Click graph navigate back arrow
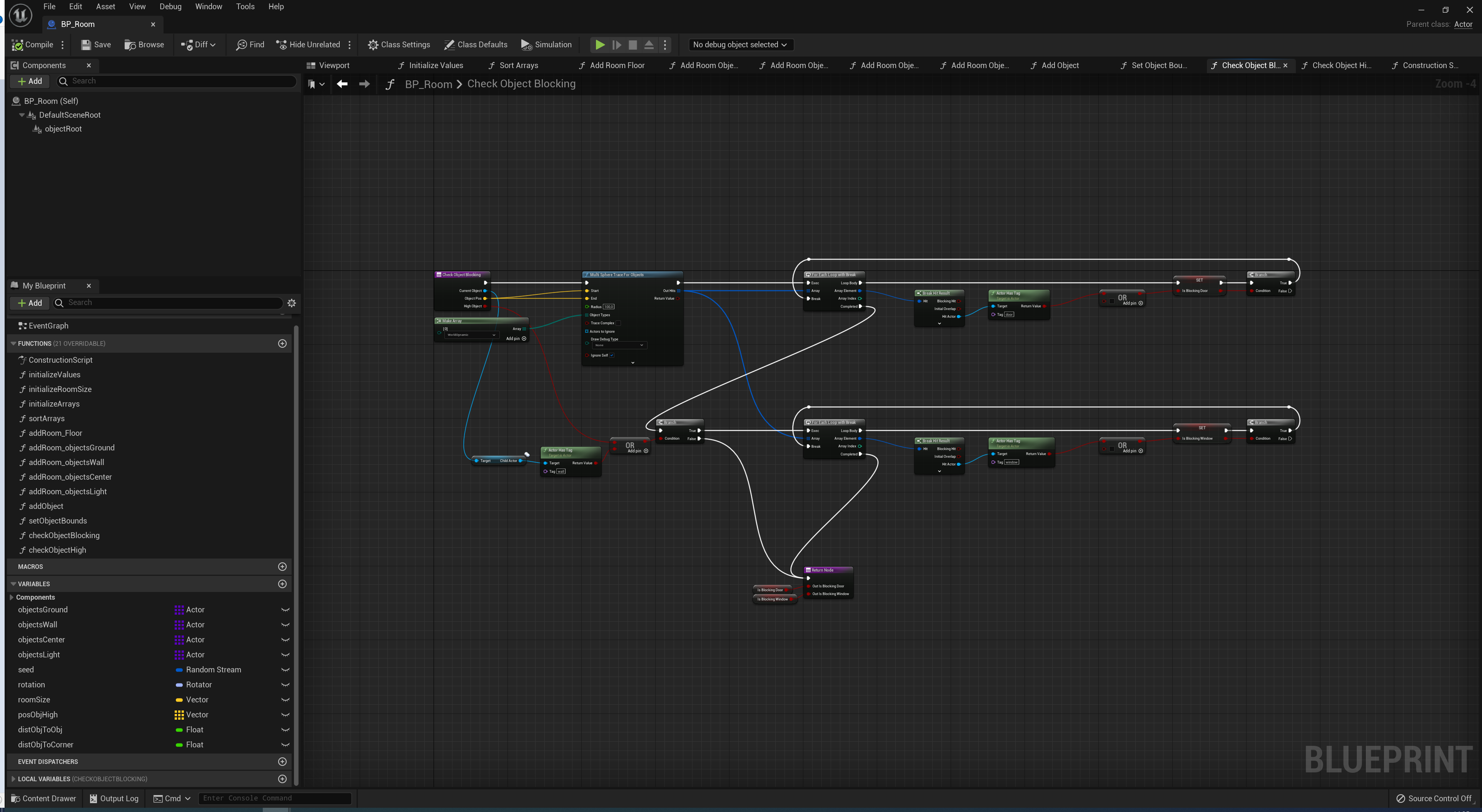This screenshot has width=1482, height=812. 342,84
